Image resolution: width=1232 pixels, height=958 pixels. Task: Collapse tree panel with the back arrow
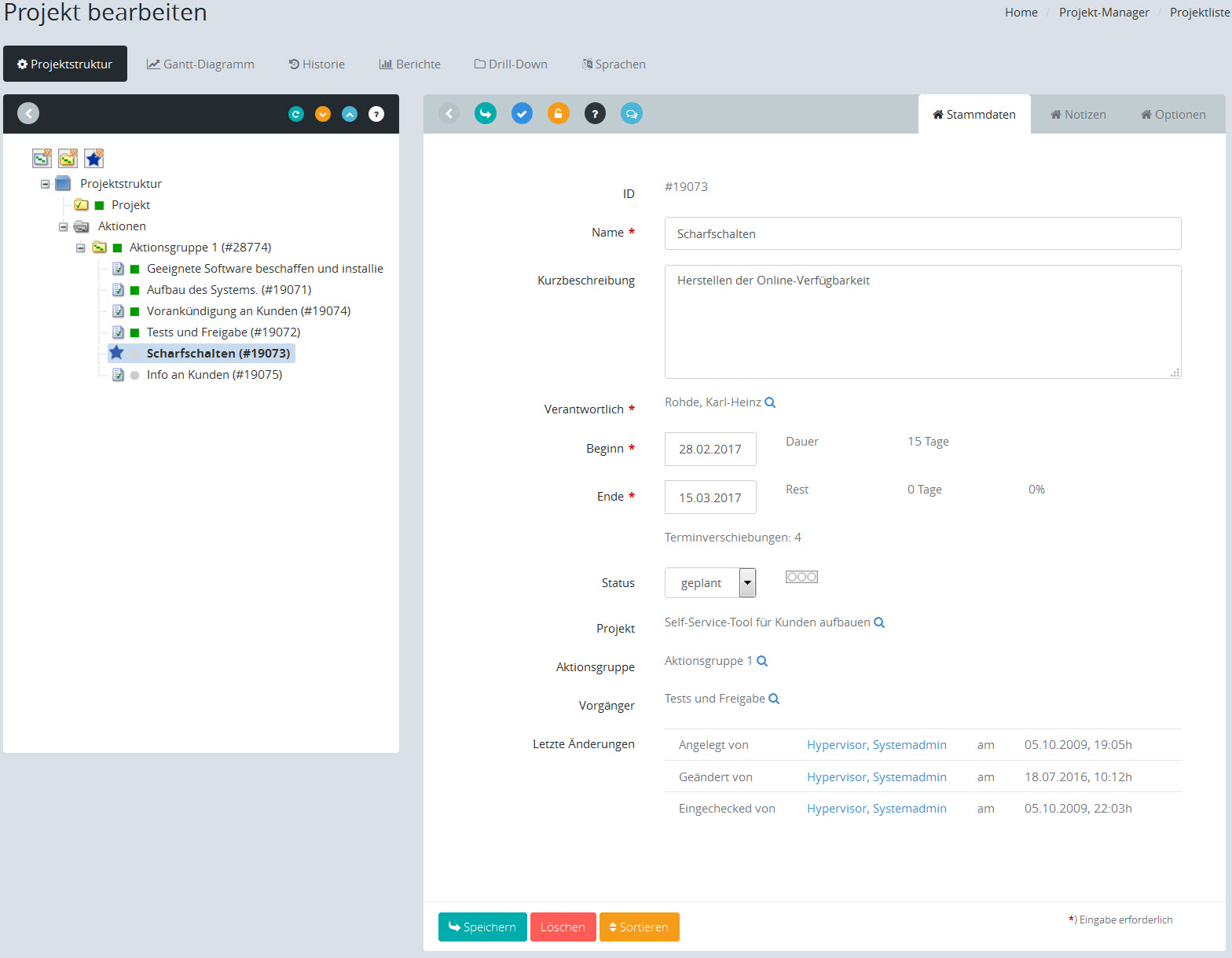(28, 114)
